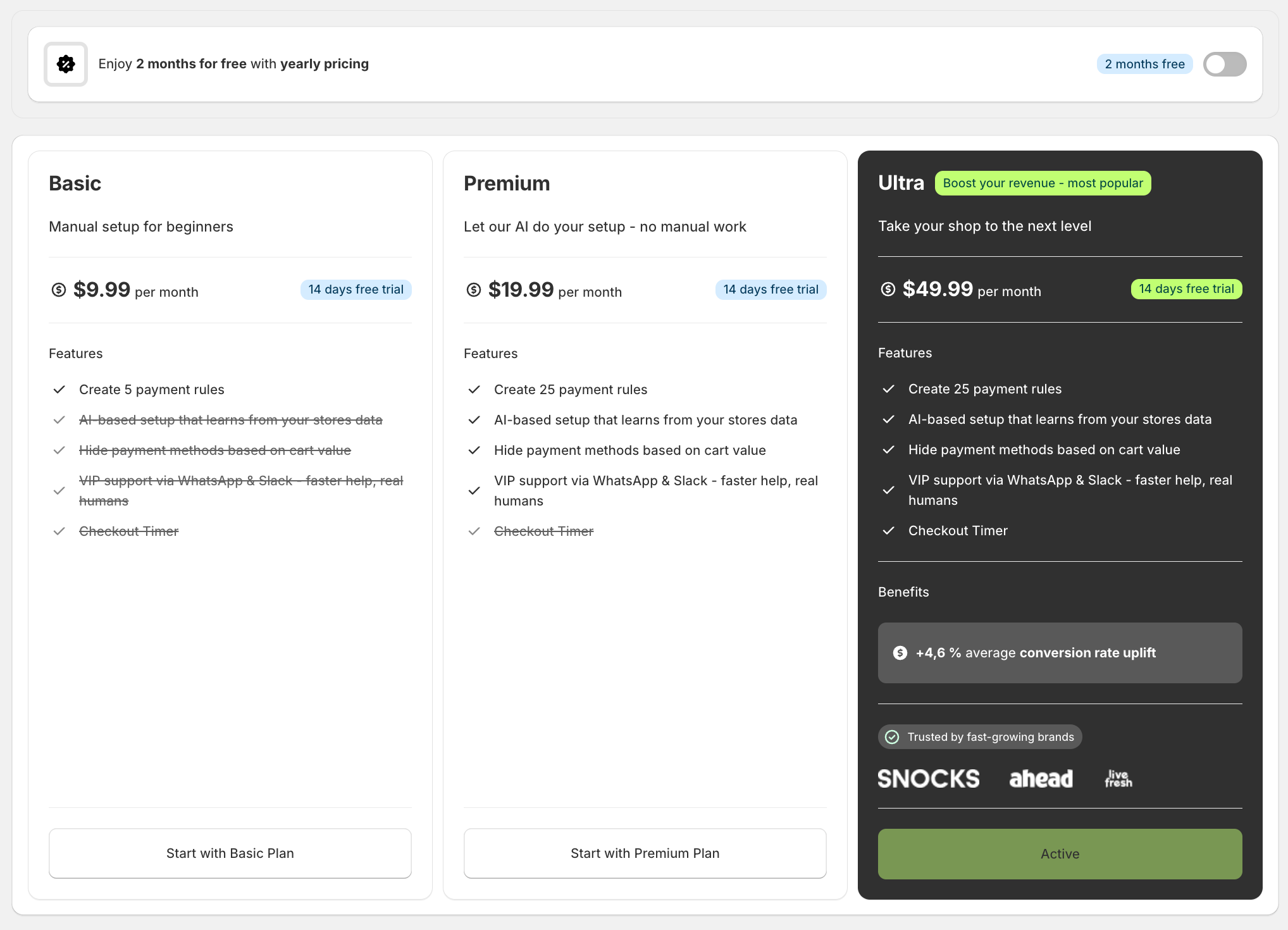Image resolution: width=1288 pixels, height=930 pixels.
Task: Click the conversion rate uplift dollar icon
Action: tap(900, 653)
